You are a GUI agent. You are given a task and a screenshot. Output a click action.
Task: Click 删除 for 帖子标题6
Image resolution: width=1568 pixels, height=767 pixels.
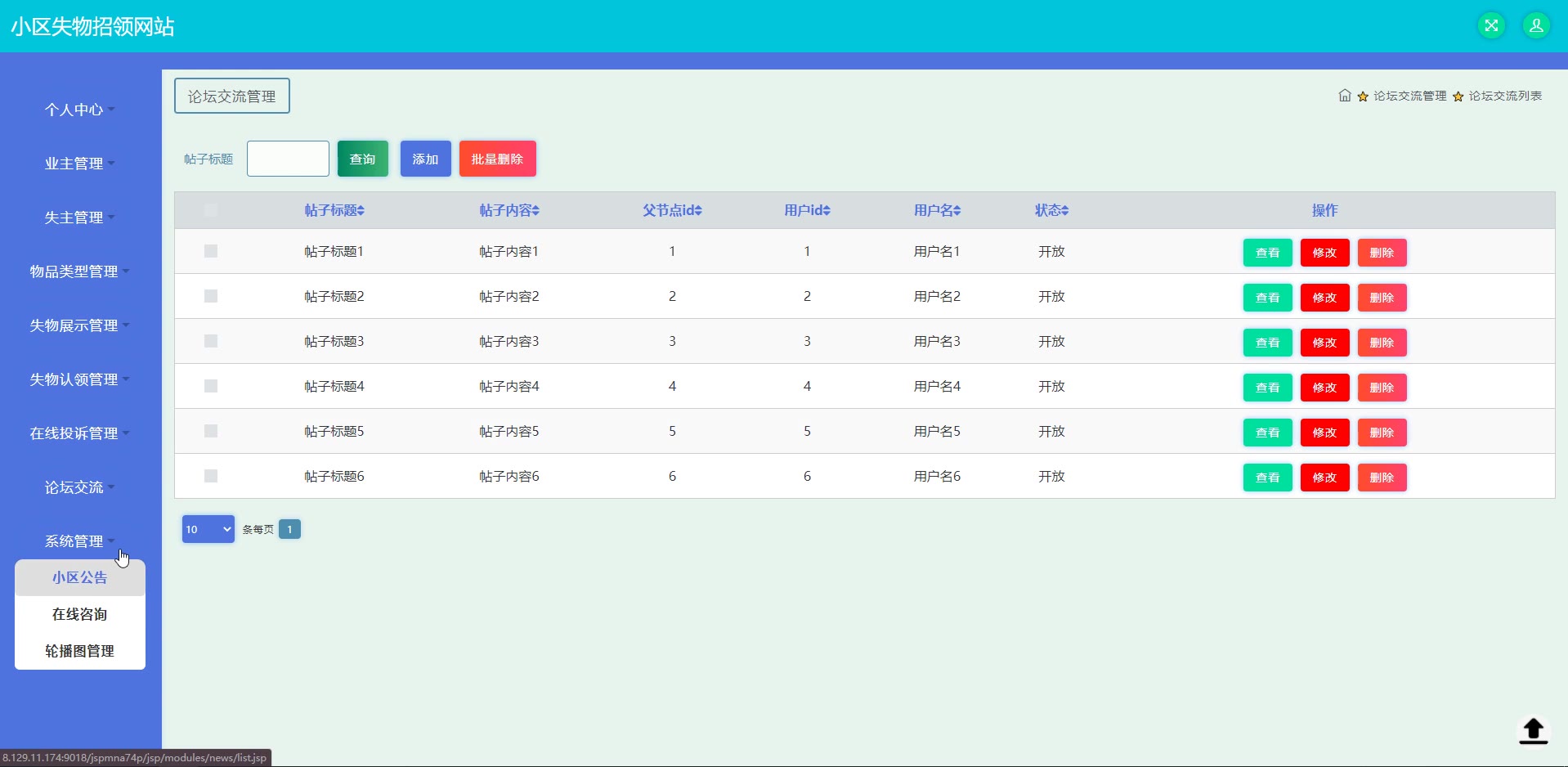[1382, 478]
